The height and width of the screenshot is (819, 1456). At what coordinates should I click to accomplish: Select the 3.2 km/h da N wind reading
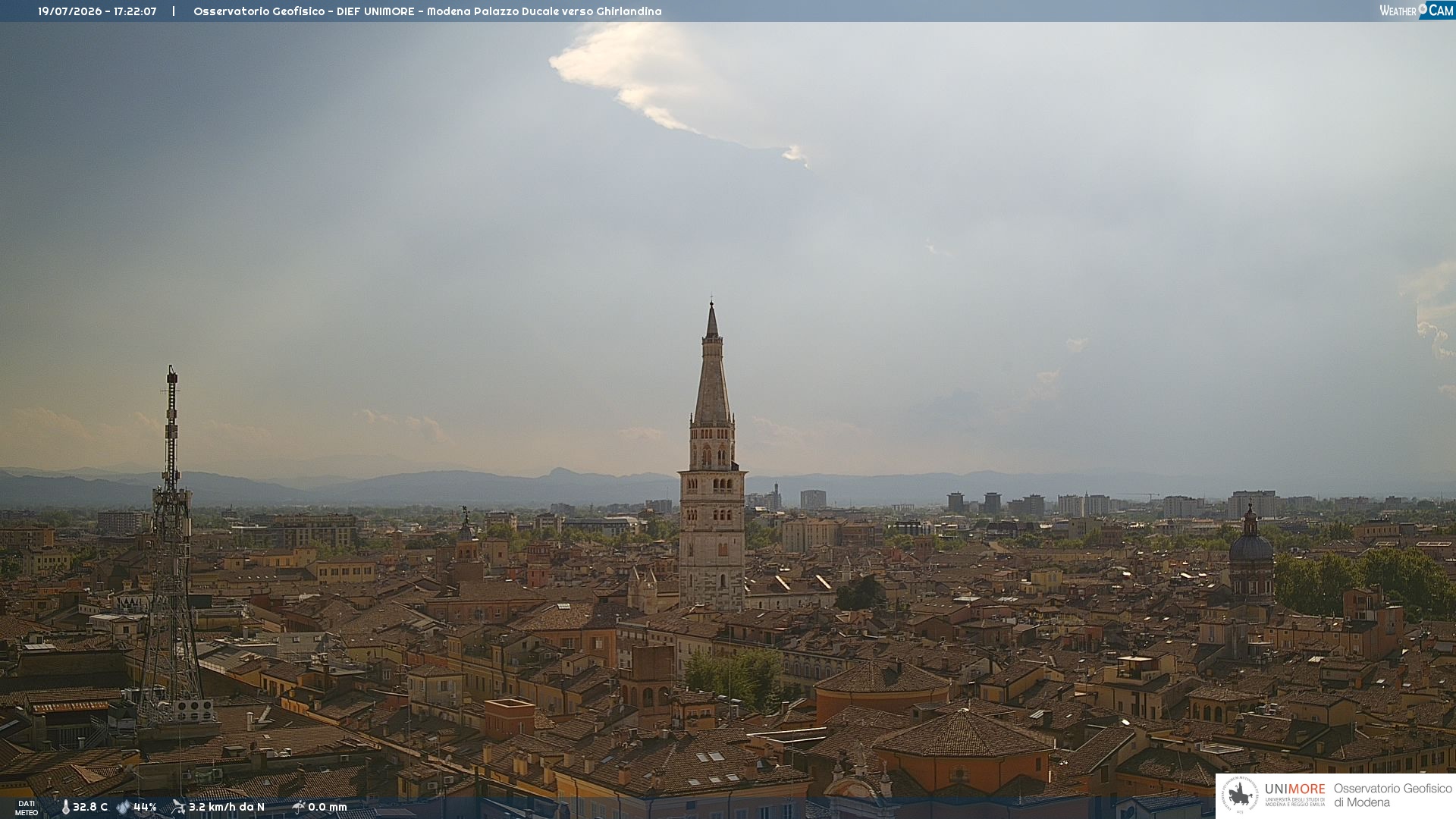(227, 808)
